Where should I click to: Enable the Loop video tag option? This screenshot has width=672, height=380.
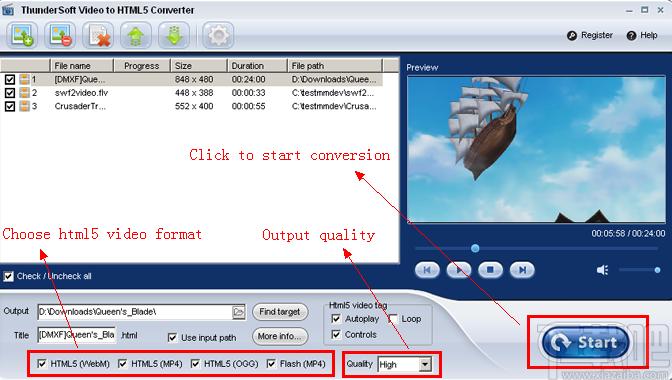click(393, 319)
